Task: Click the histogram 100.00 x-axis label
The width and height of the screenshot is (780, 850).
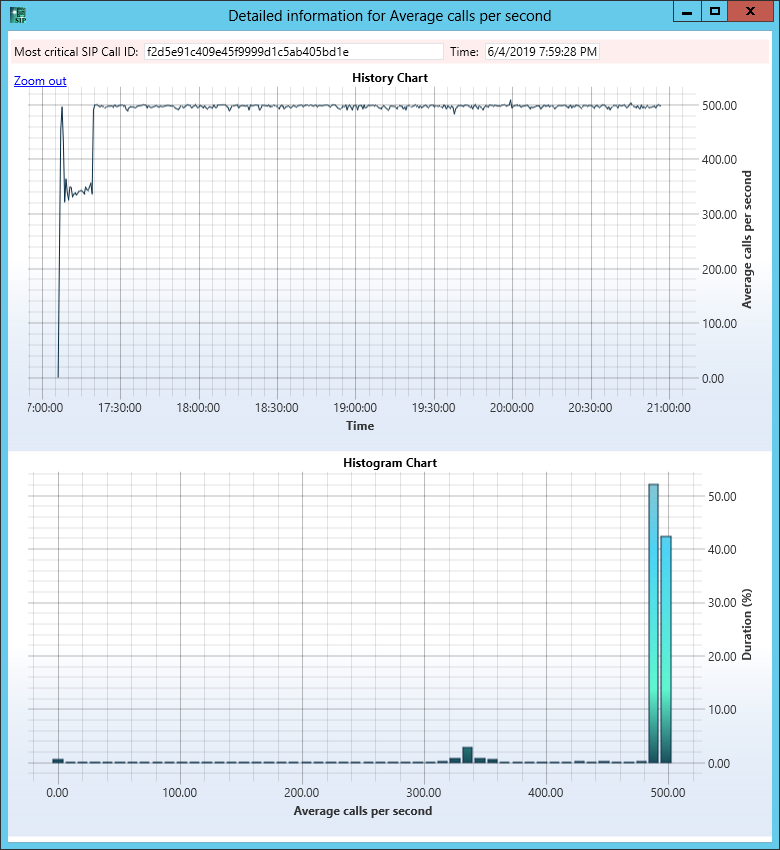Action: point(180,793)
